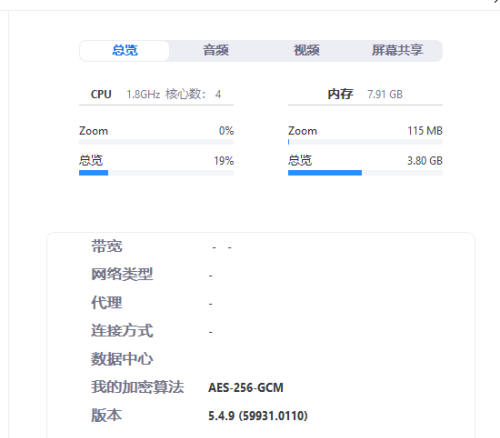Click the 连接方式 label

pos(122,331)
